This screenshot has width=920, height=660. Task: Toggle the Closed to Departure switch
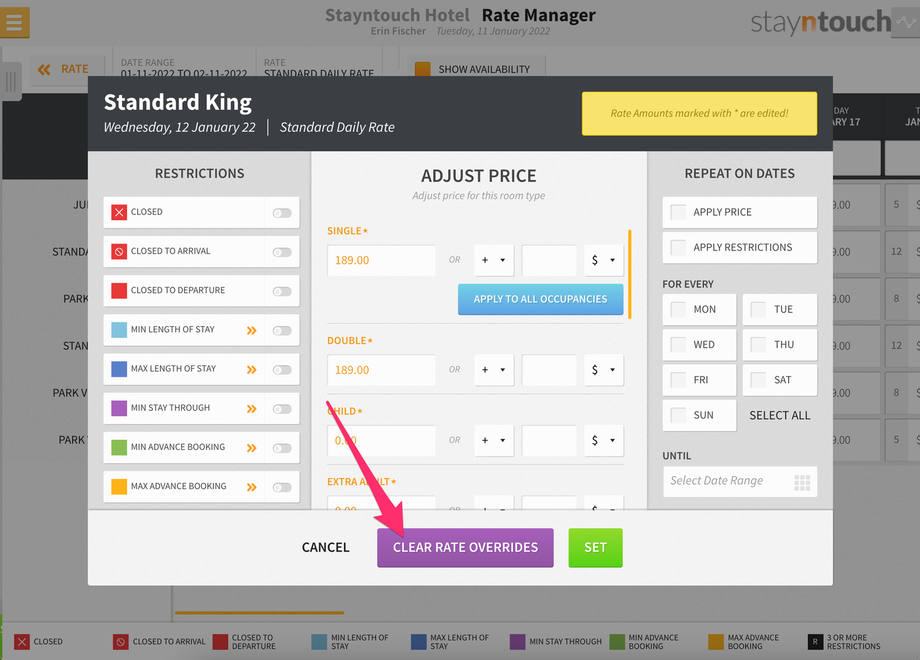tap(282, 292)
